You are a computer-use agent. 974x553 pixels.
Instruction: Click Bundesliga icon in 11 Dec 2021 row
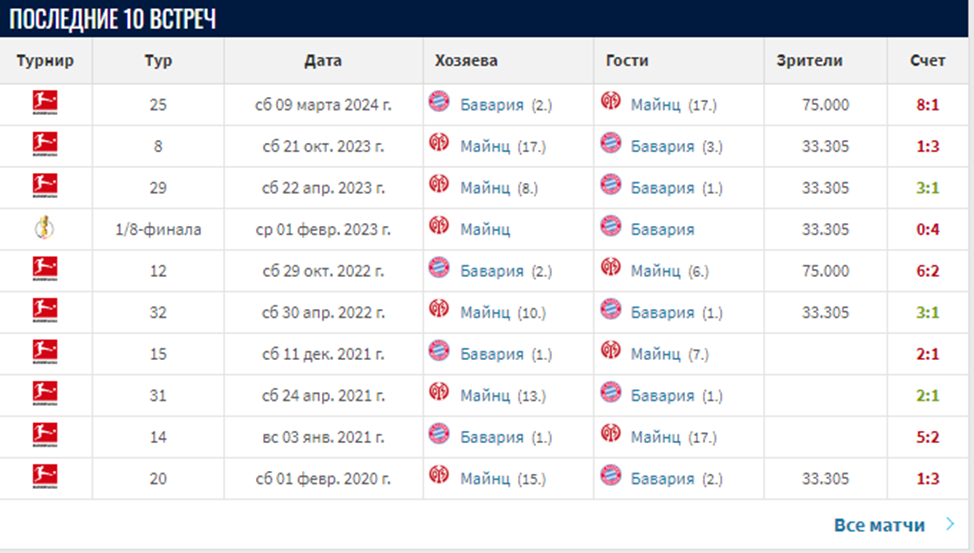pyautogui.click(x=45, y=353)
